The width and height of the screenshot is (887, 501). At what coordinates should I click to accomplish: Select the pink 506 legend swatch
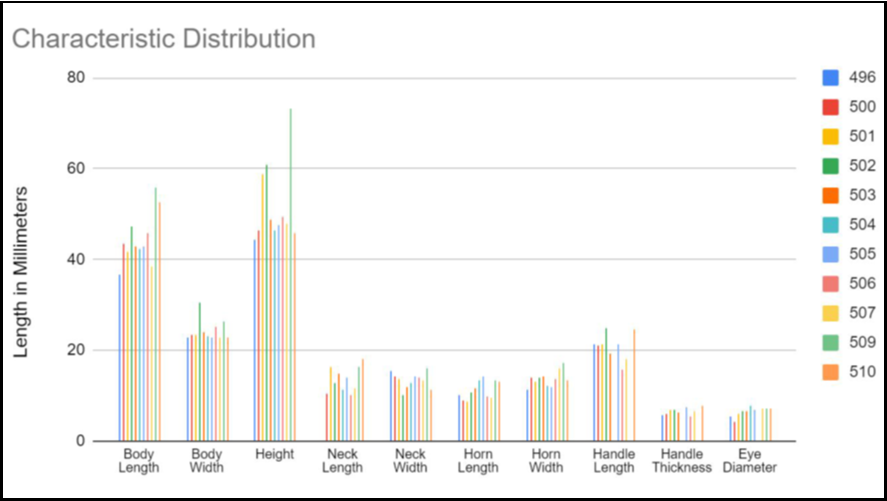pos(830,283)
